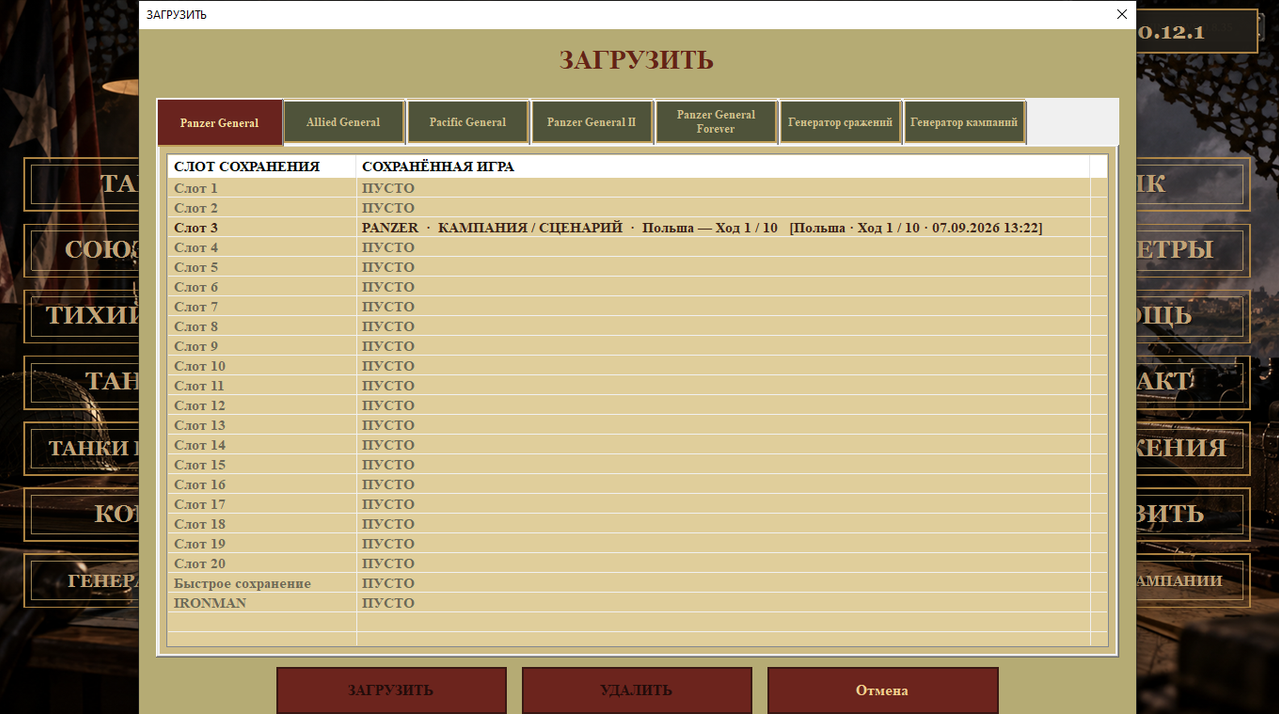Click the ЗАГРУЗИТЬ button
Screen dimensions: 1279x714
(391, 690)
